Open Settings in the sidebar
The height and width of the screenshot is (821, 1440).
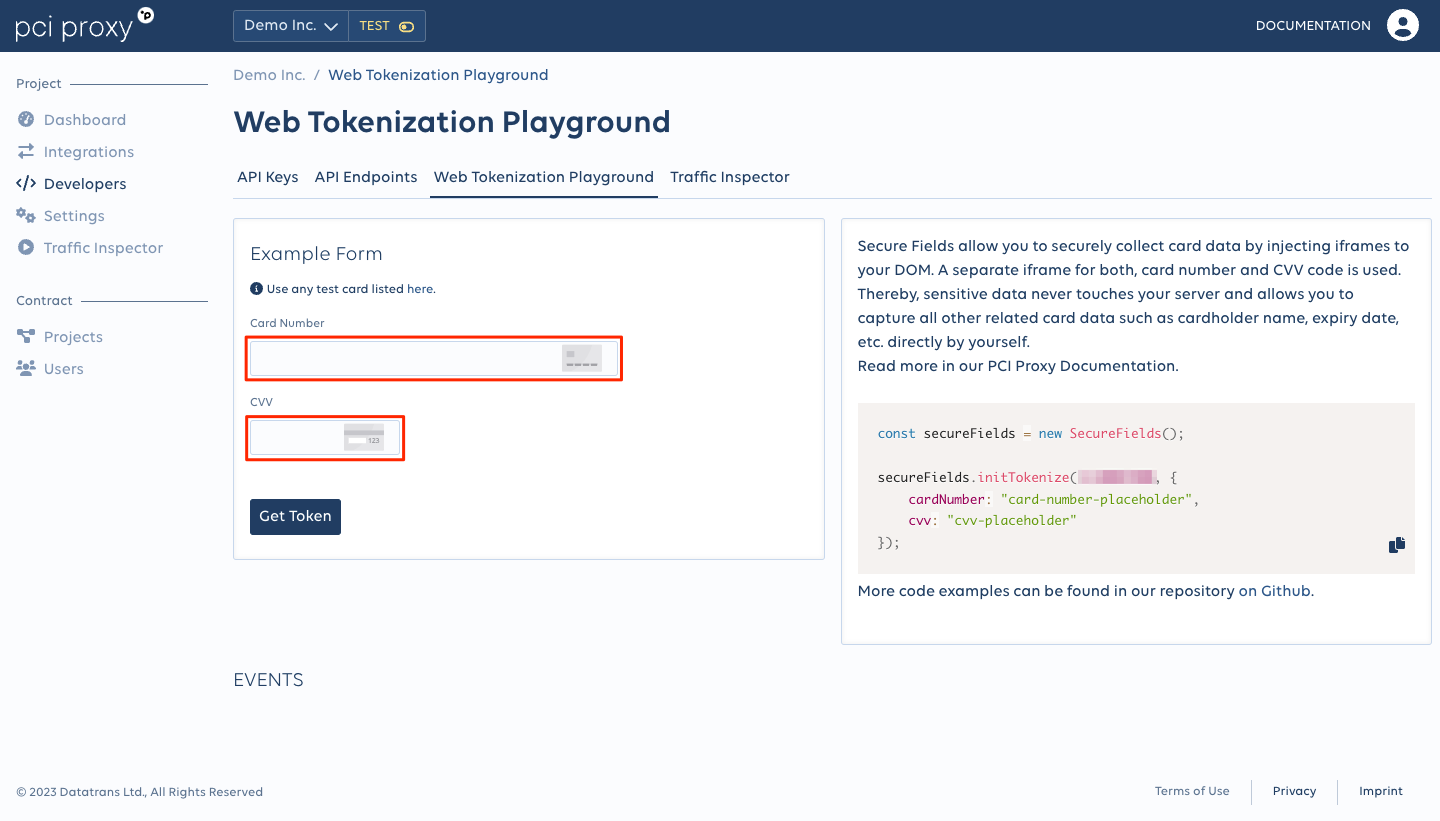coord(74,216)
